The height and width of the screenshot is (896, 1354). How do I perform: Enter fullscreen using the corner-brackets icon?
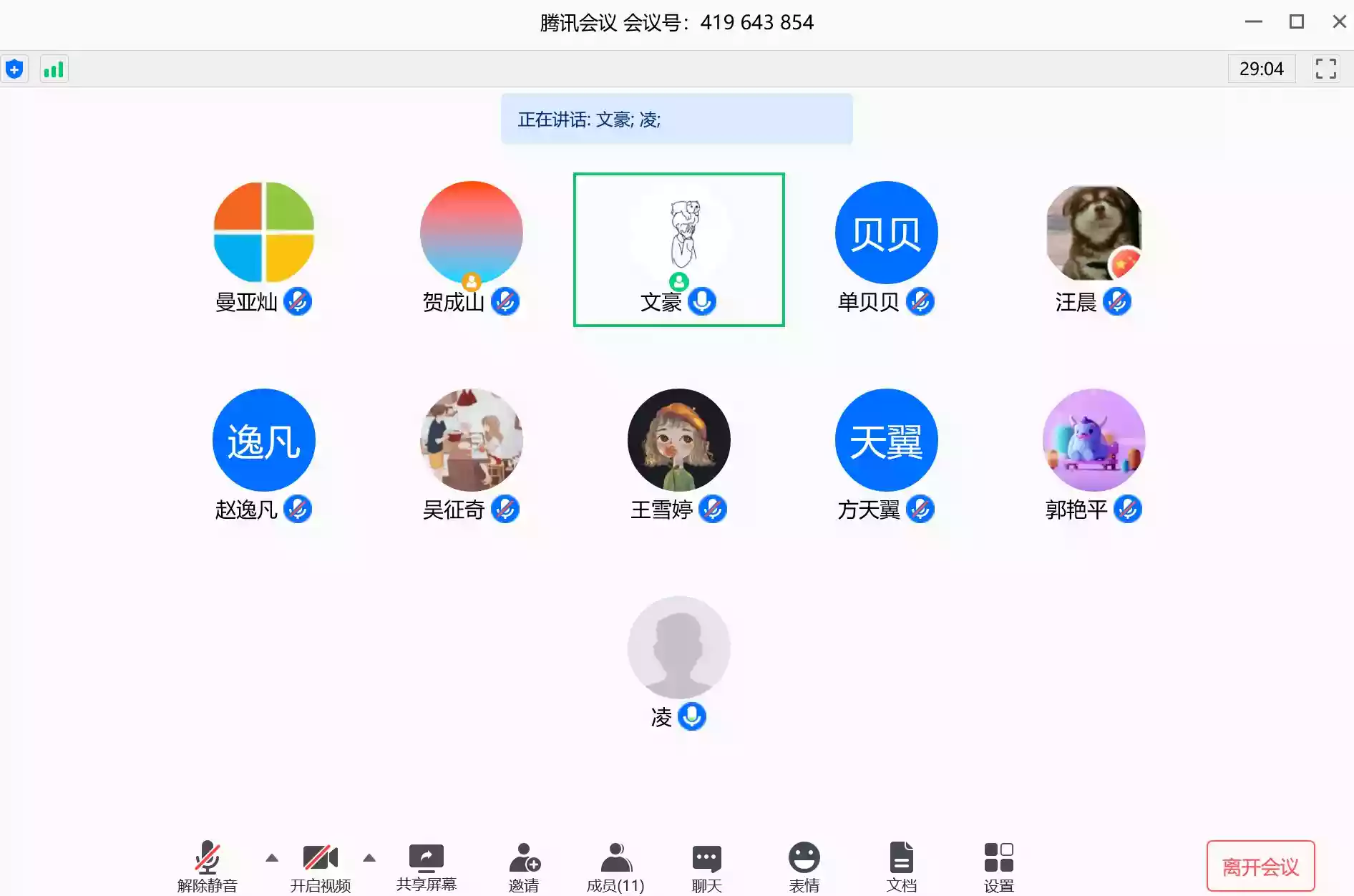point(1325,69)
